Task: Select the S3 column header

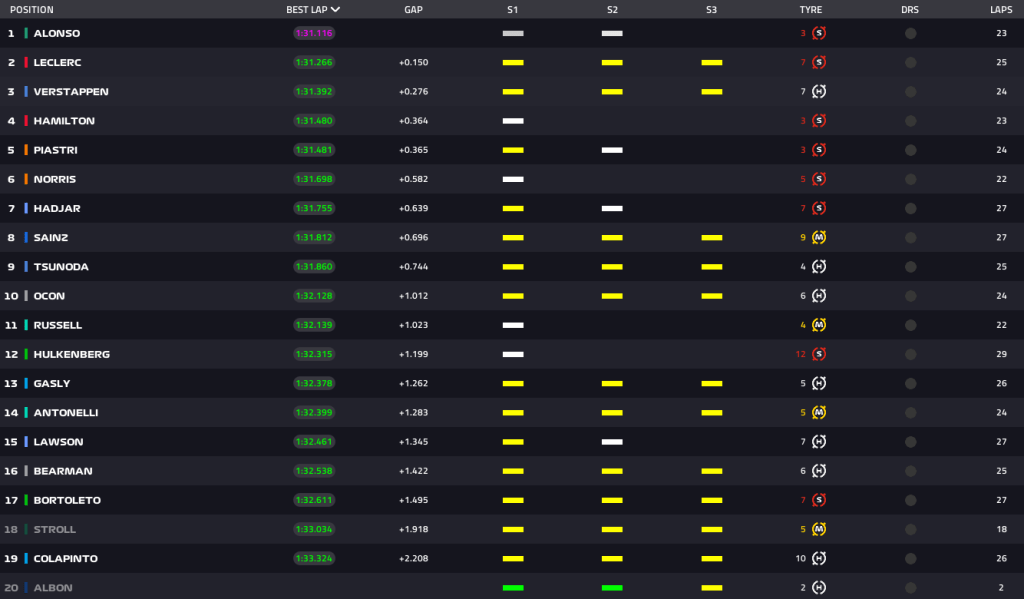Action: pos(711,10)
